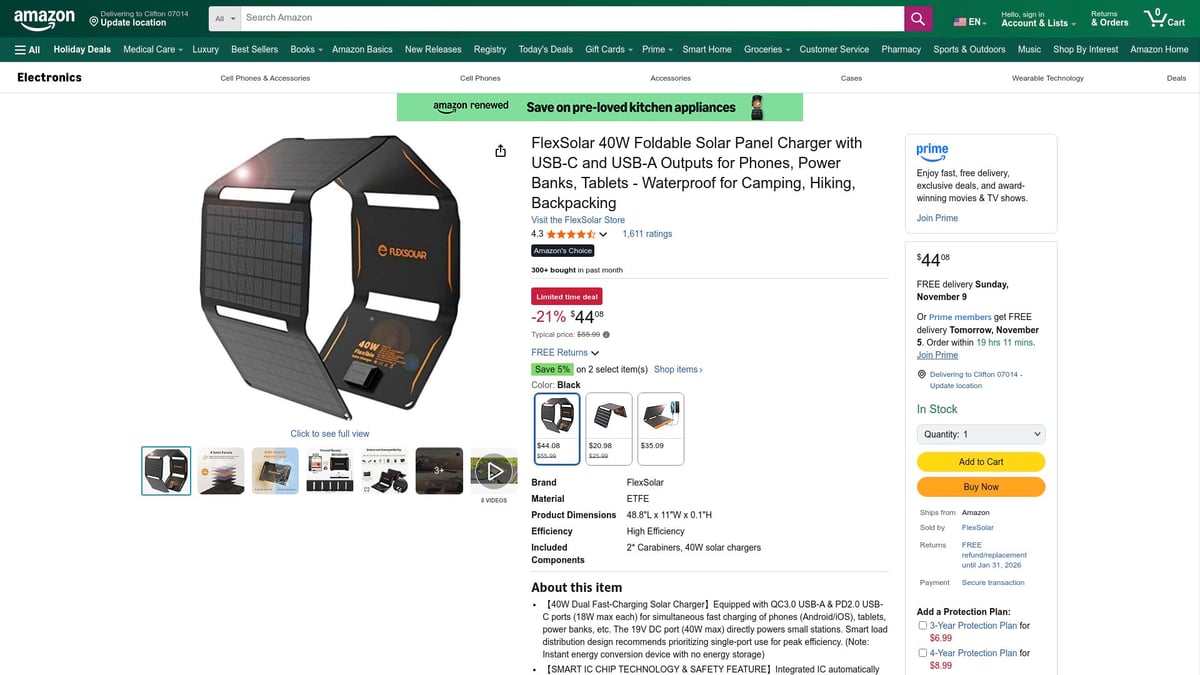Open the All hamburger menu
This screenshot has height=675, width=1200.
[x=27, y=49]
